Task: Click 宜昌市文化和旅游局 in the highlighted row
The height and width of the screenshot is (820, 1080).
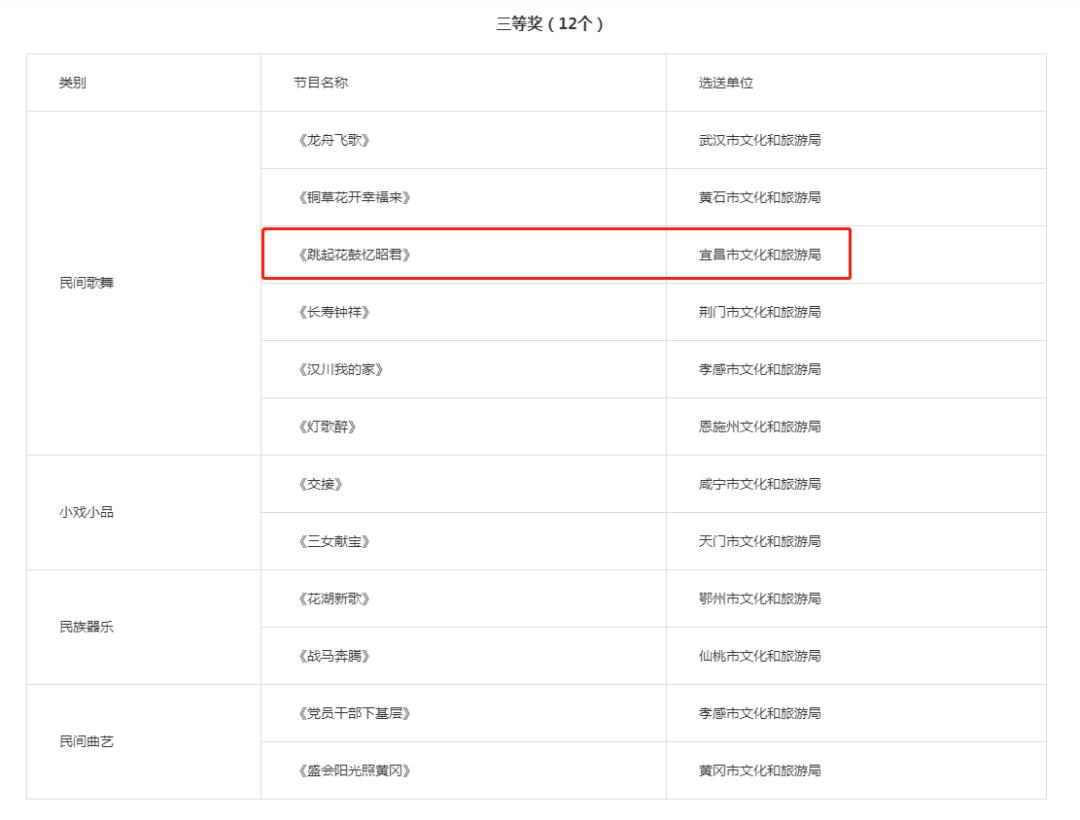Action: 760,255
